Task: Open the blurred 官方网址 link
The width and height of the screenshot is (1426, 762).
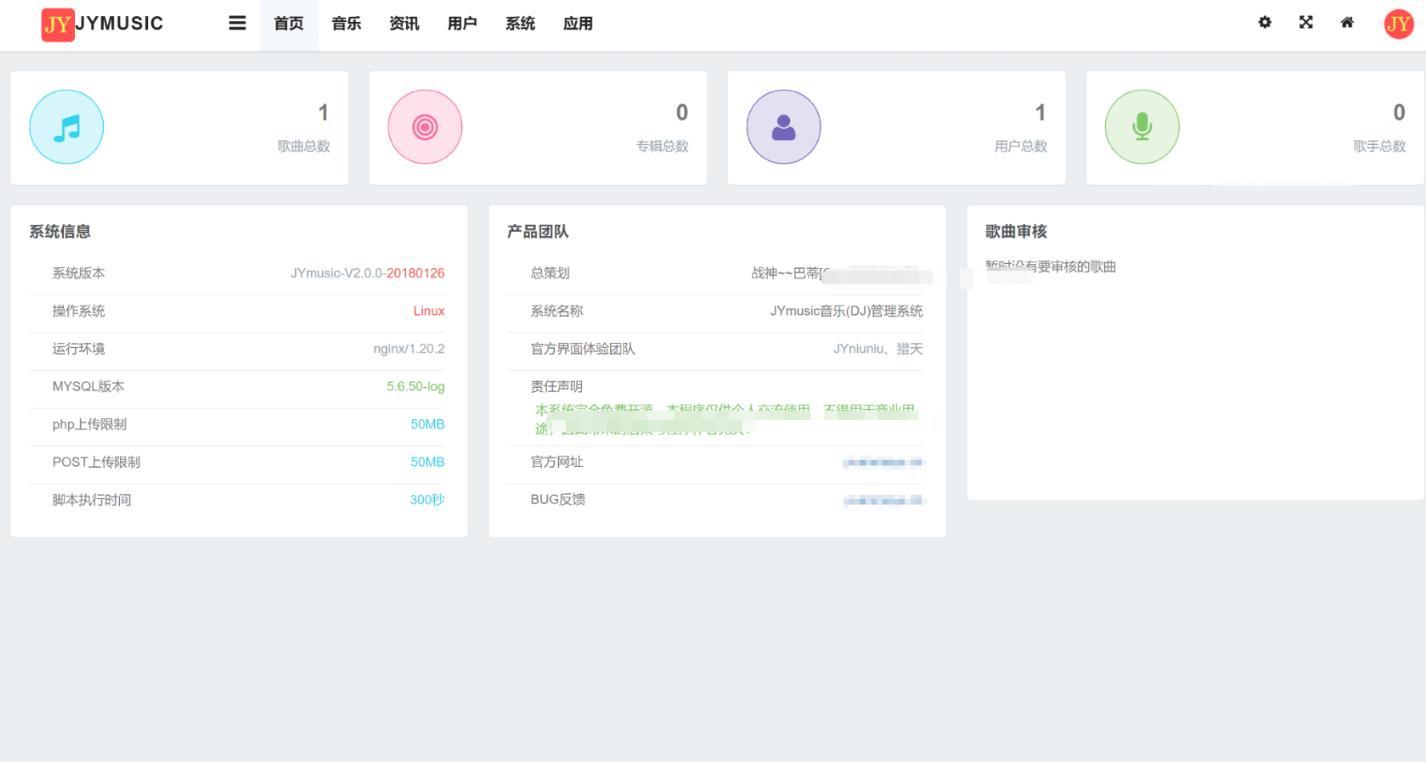Action: coord(884,463)
